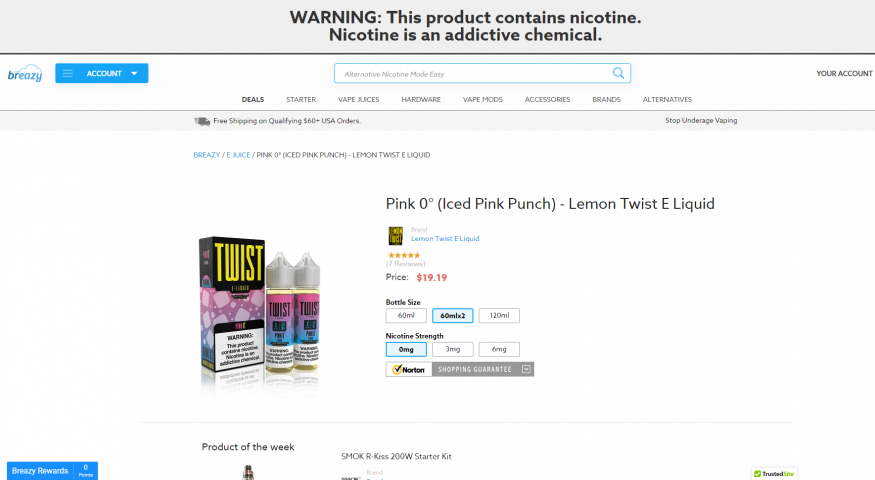
Task: Open the Lemon Twist E Liquid brand link
Action: click(445, 238)
